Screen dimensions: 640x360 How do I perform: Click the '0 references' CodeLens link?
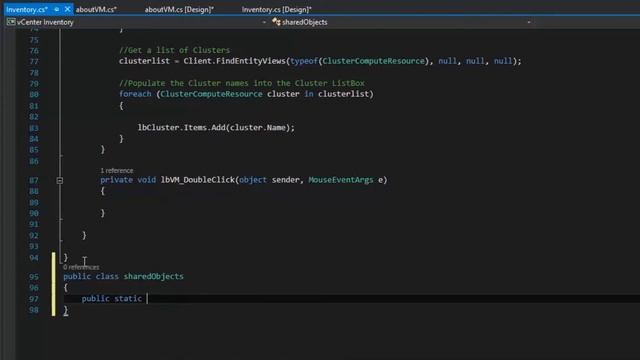pos(81,267)
